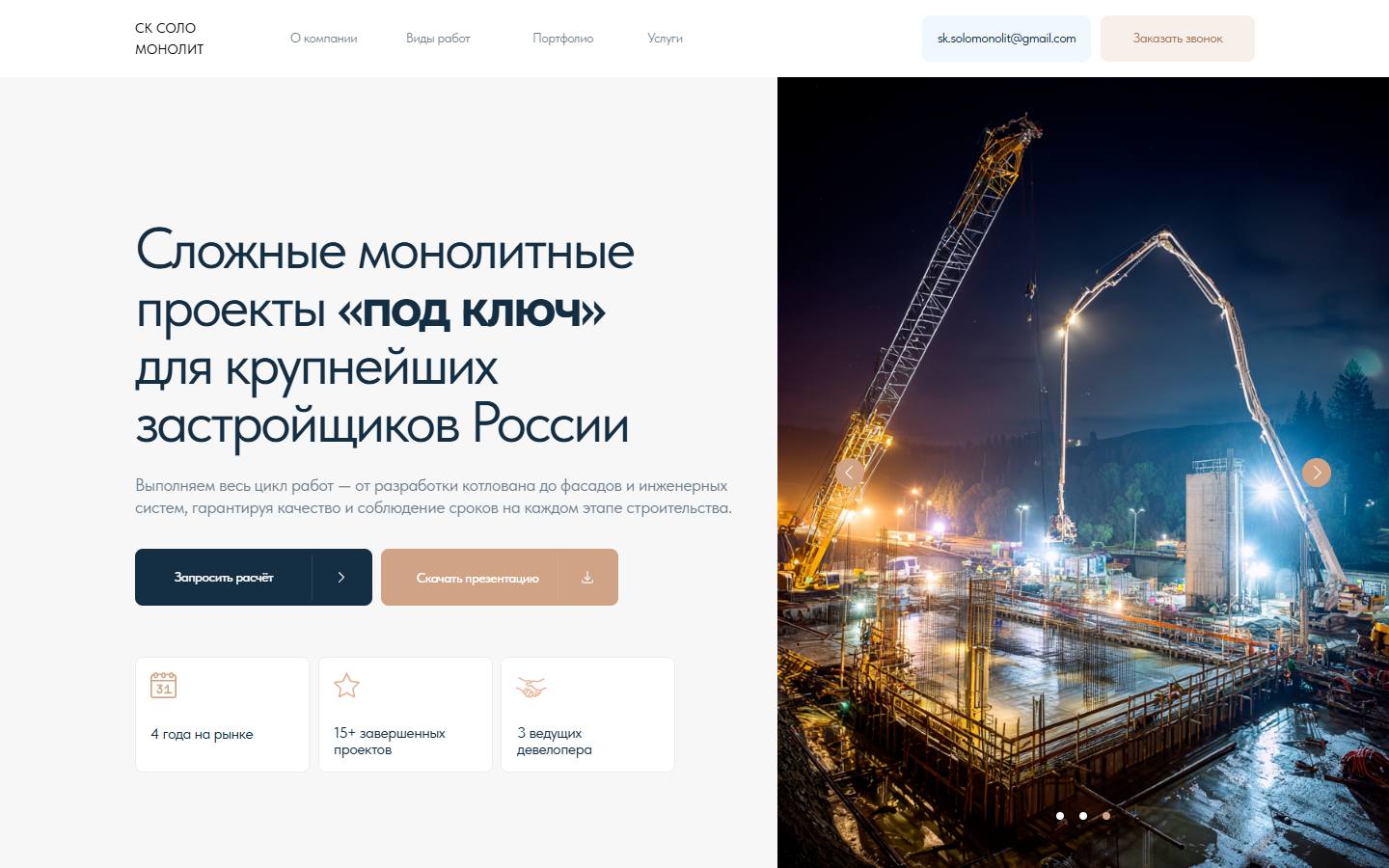Click the 4 года на рынке text

click(202, 734)
